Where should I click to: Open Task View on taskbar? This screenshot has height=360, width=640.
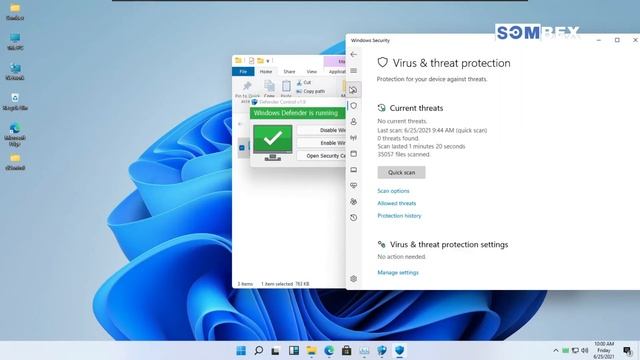[x=276, y=350]
